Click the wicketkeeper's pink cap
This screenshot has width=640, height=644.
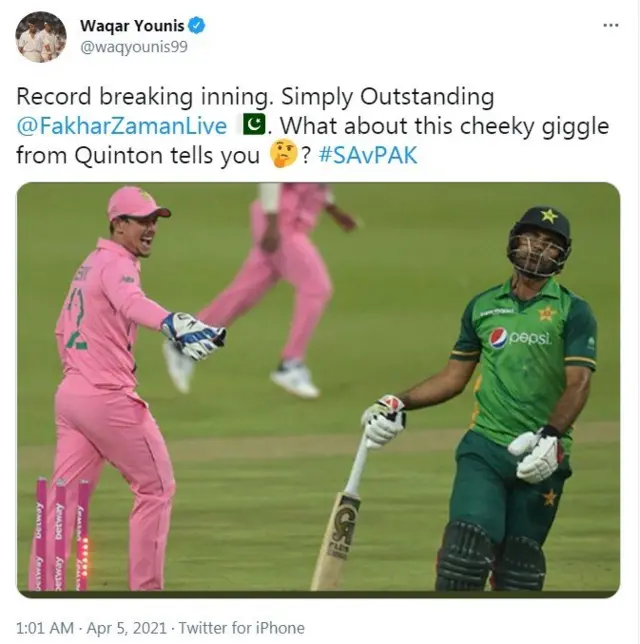[136, 204]
